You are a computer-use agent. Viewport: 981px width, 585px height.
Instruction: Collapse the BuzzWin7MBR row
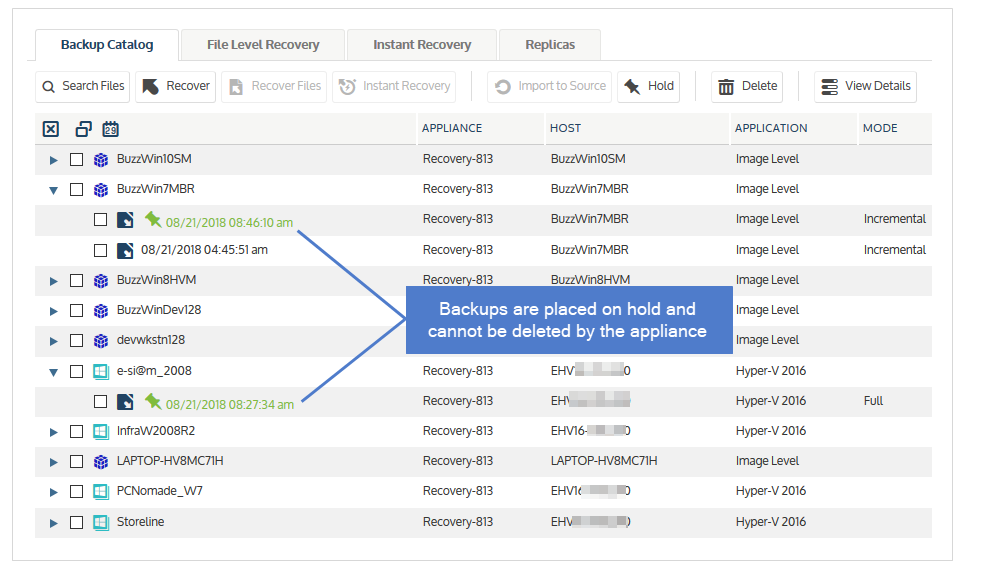(x=54, y=190)
